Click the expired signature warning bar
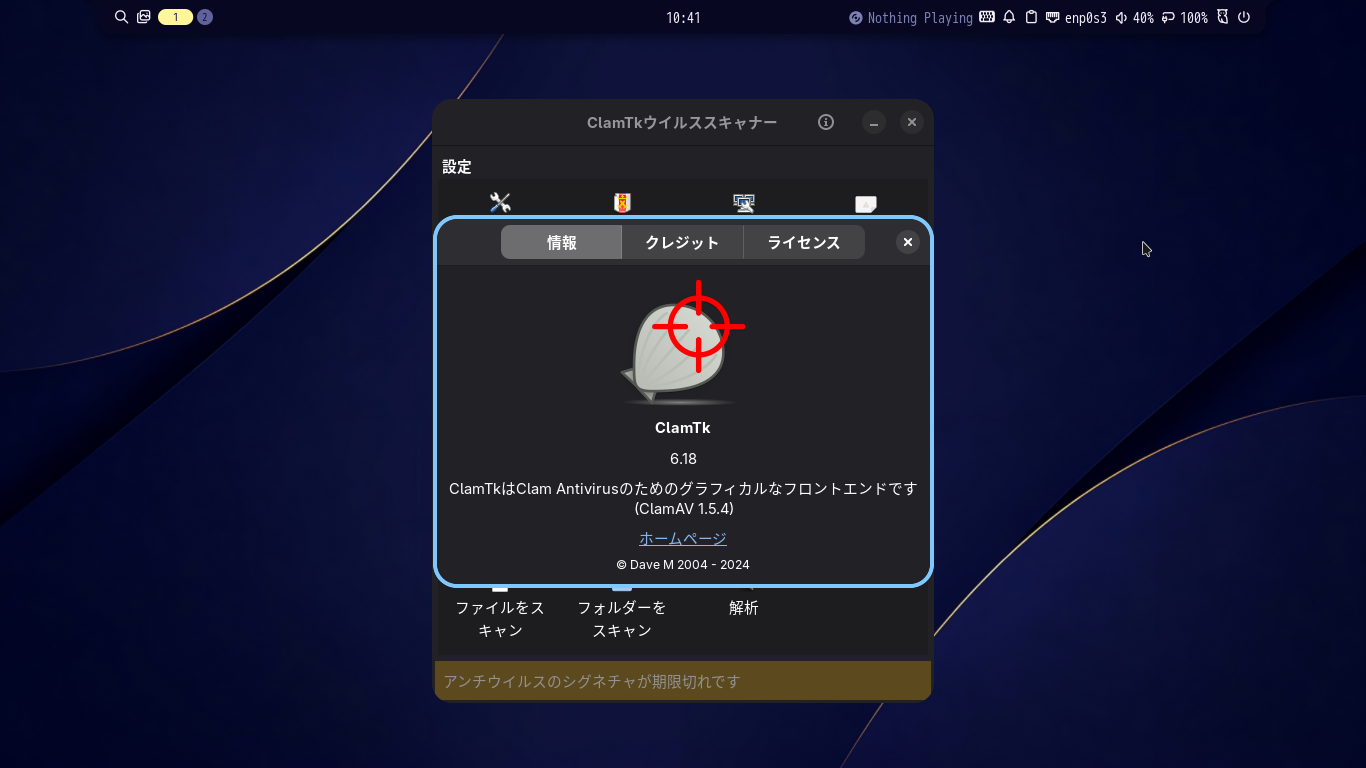The height and width of the screenshot is (768, 1366). (x=683, y=681)
